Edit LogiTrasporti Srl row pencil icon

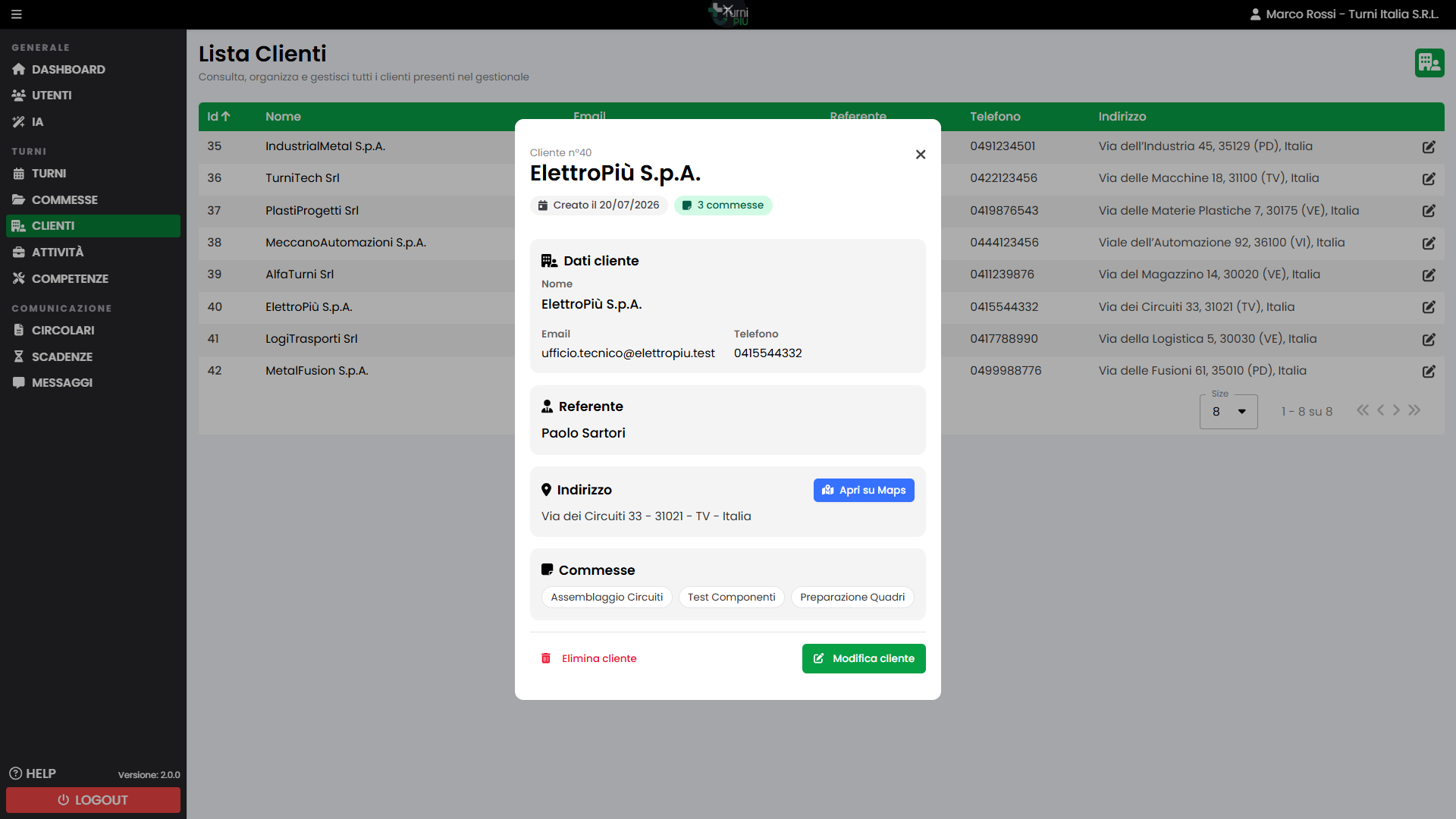1429,340
